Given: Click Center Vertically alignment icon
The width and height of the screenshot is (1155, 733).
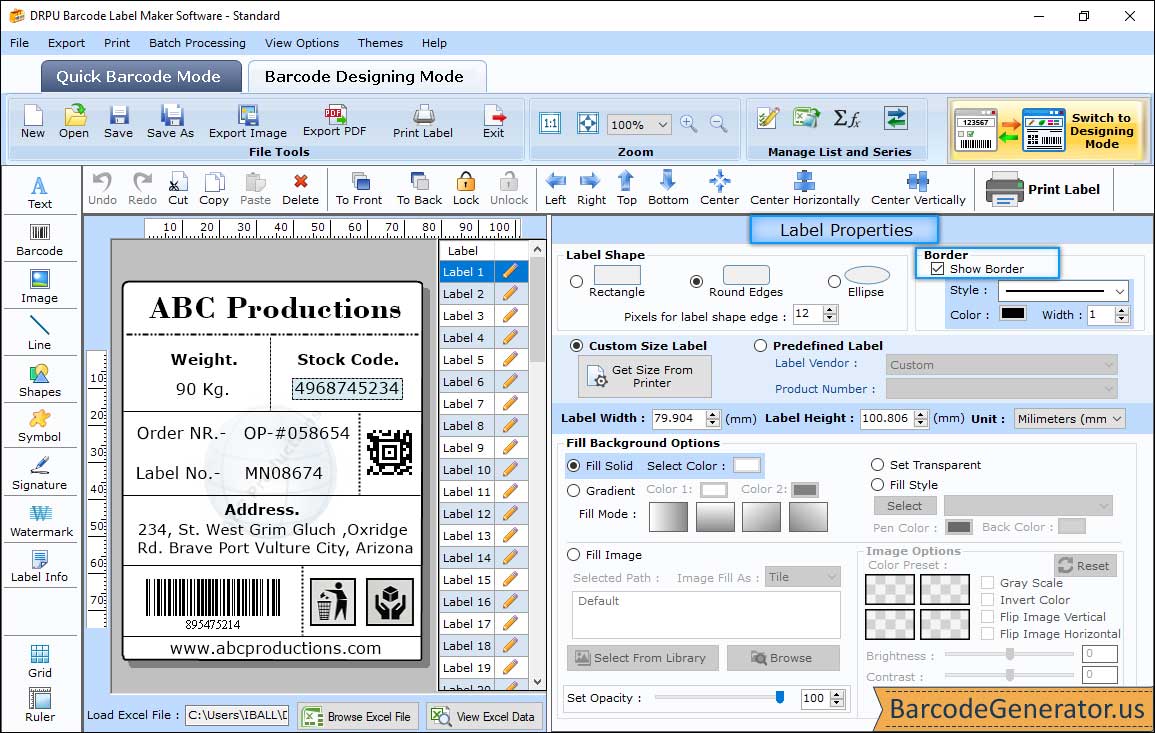Looking at the screenshot, I should pos(918,189).
